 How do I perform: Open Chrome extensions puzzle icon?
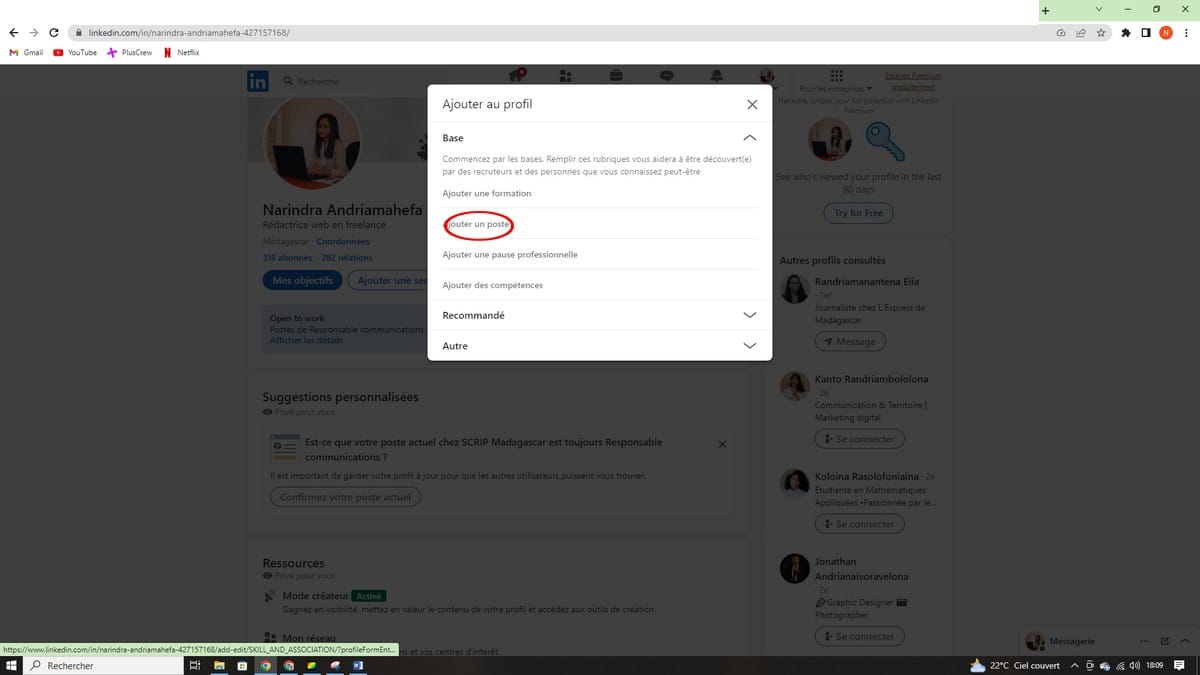[x=1126, y=33]
